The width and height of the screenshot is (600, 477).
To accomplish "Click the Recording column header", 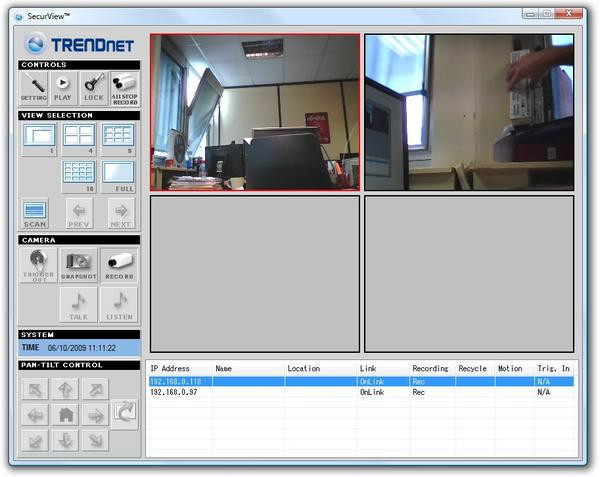I will (432, 368).
